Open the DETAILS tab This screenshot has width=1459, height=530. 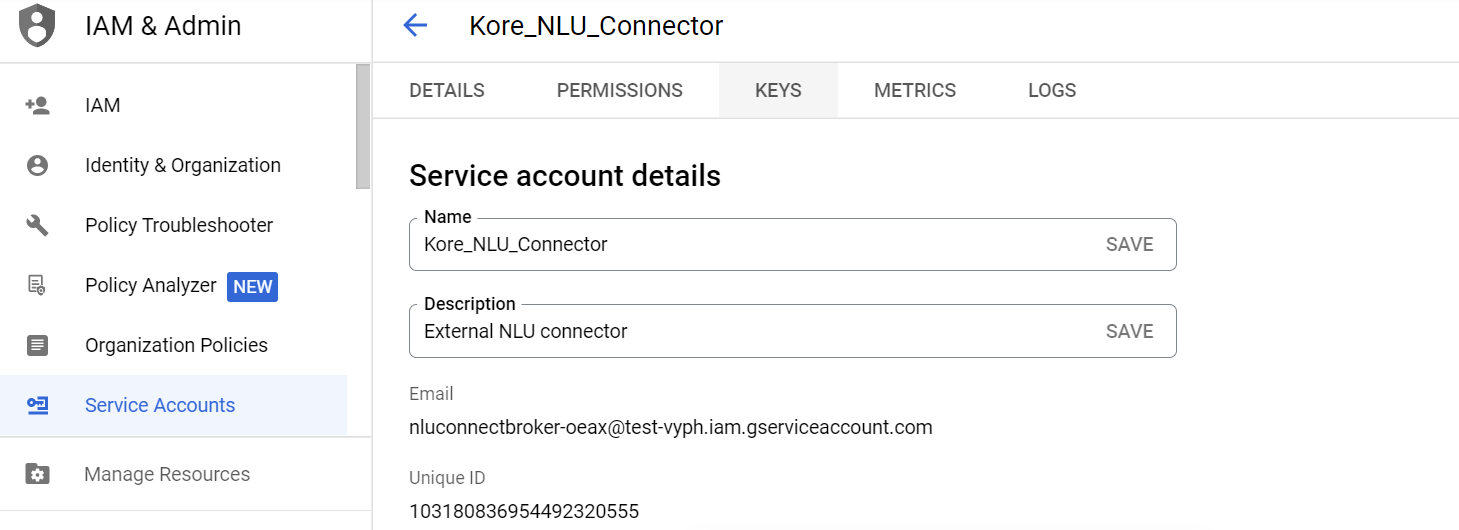point(447,91)
